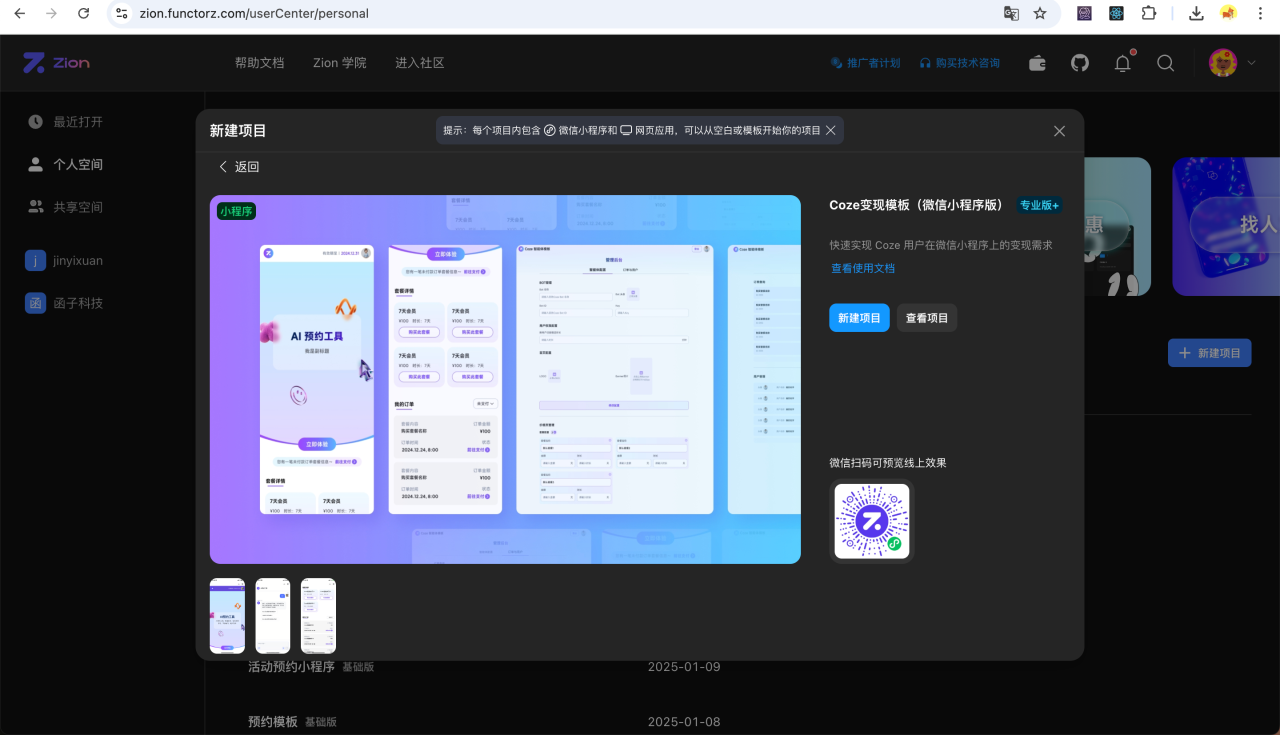Click the address bar URL
The width and height of the screenshot is (1280, 735).
(x=254, y=14)
